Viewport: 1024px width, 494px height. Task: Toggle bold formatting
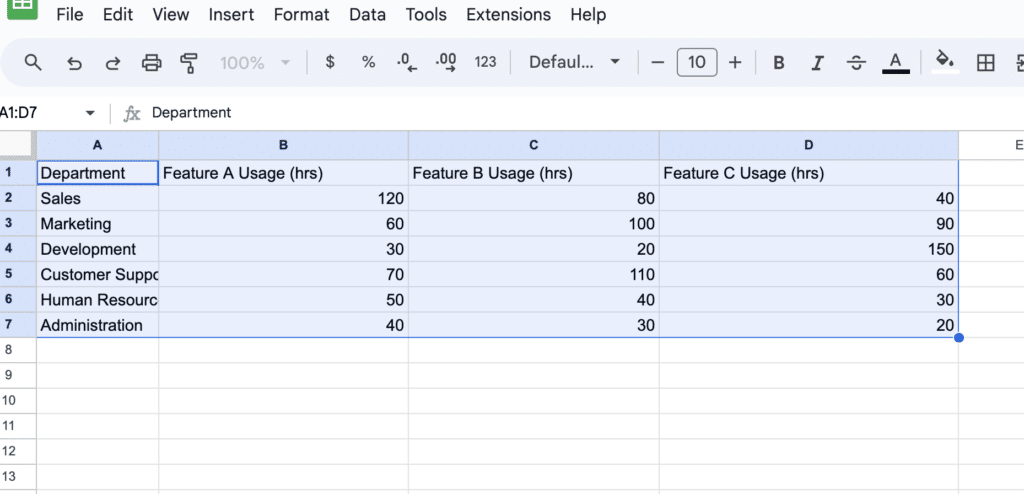pos(778,63)
